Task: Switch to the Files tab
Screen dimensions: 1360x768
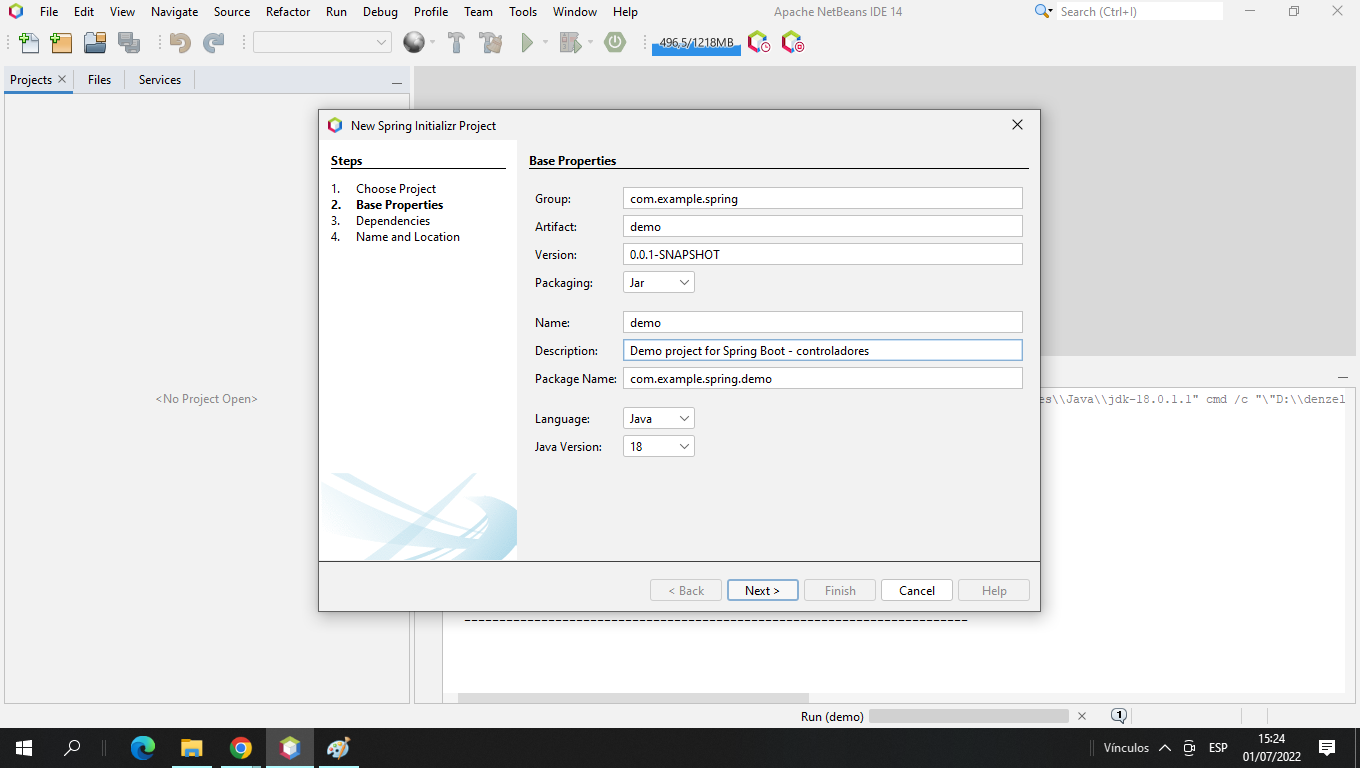Action: tap(99, 80)
